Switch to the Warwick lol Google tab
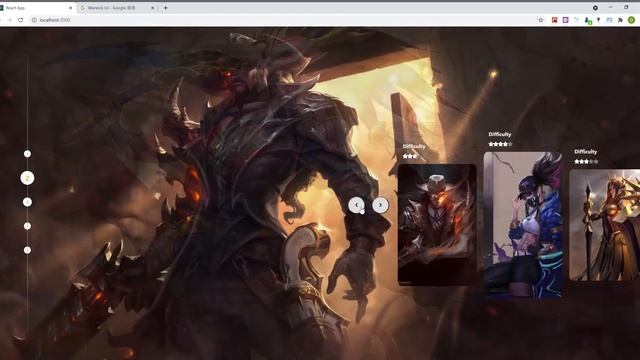The width and height of the screenshot is (640, 360). tap(116, 8)
